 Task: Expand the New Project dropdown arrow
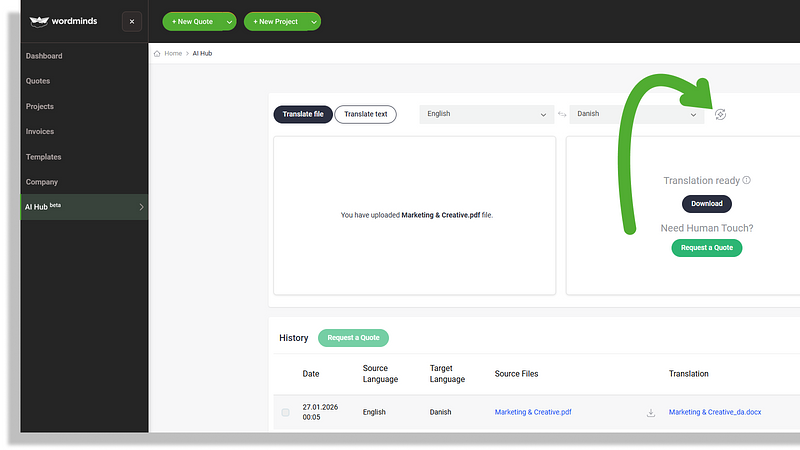pos(315,21)
